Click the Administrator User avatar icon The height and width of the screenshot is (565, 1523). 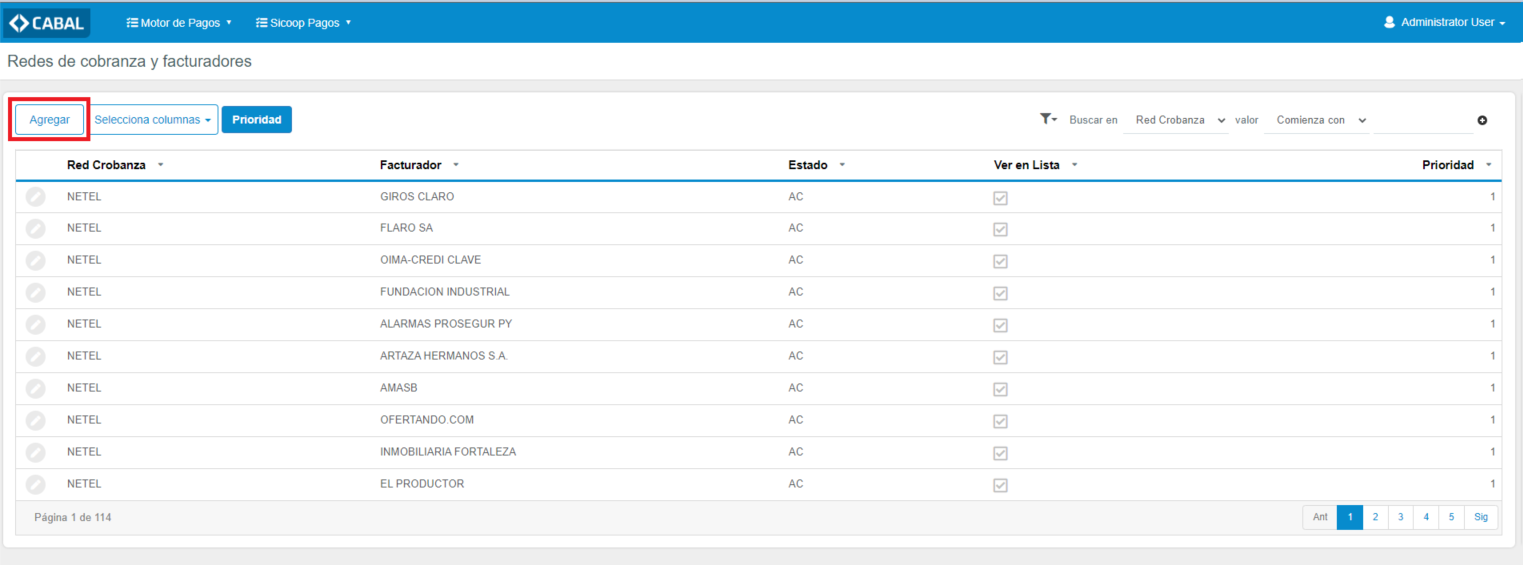tap(1389, 22)
